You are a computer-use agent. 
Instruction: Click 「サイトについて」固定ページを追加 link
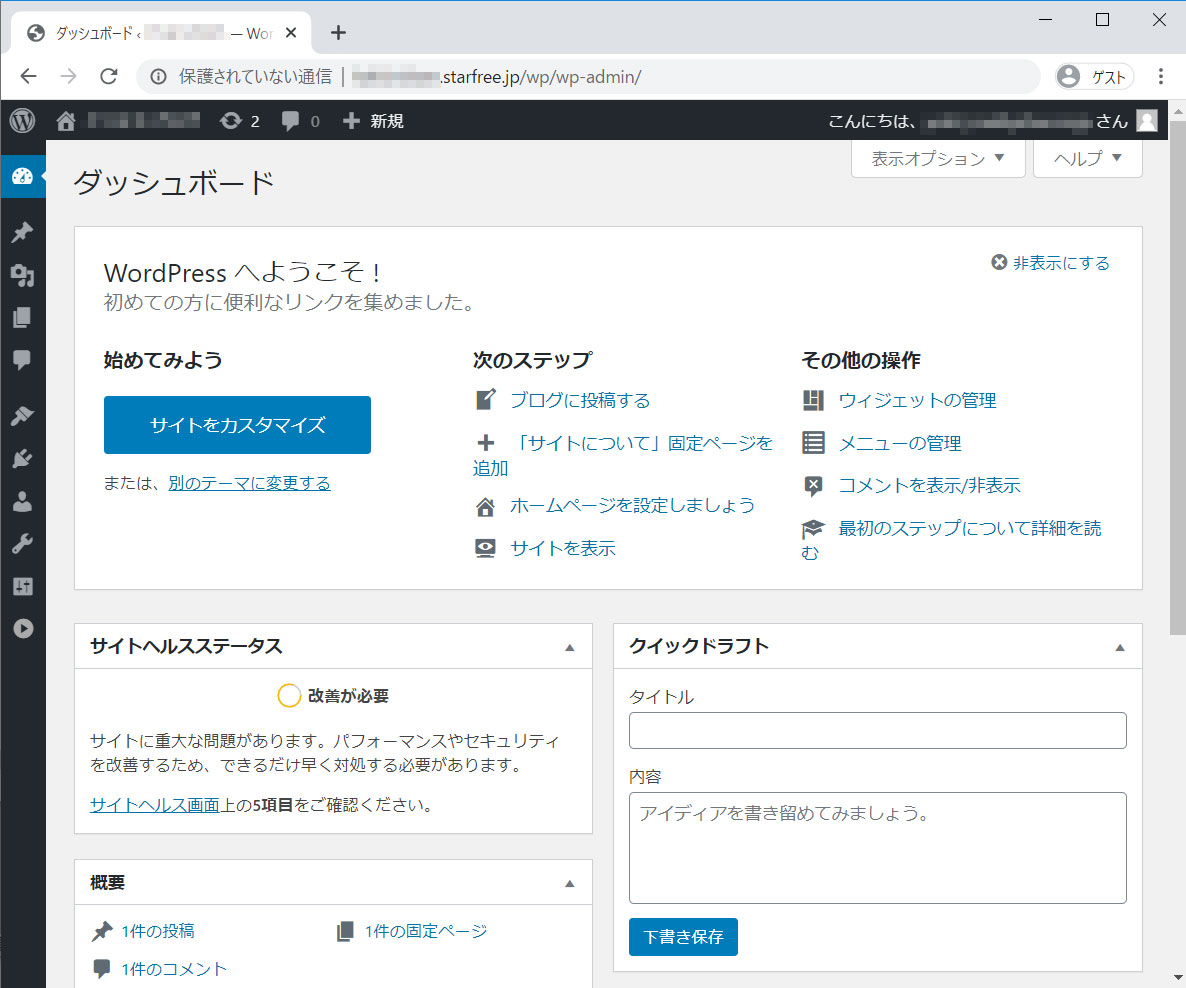[x=623, y=455]
